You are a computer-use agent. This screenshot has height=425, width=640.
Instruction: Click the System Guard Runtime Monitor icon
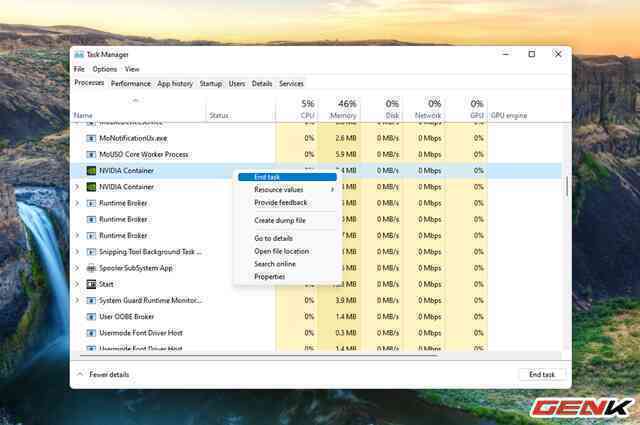coord(91,300)
